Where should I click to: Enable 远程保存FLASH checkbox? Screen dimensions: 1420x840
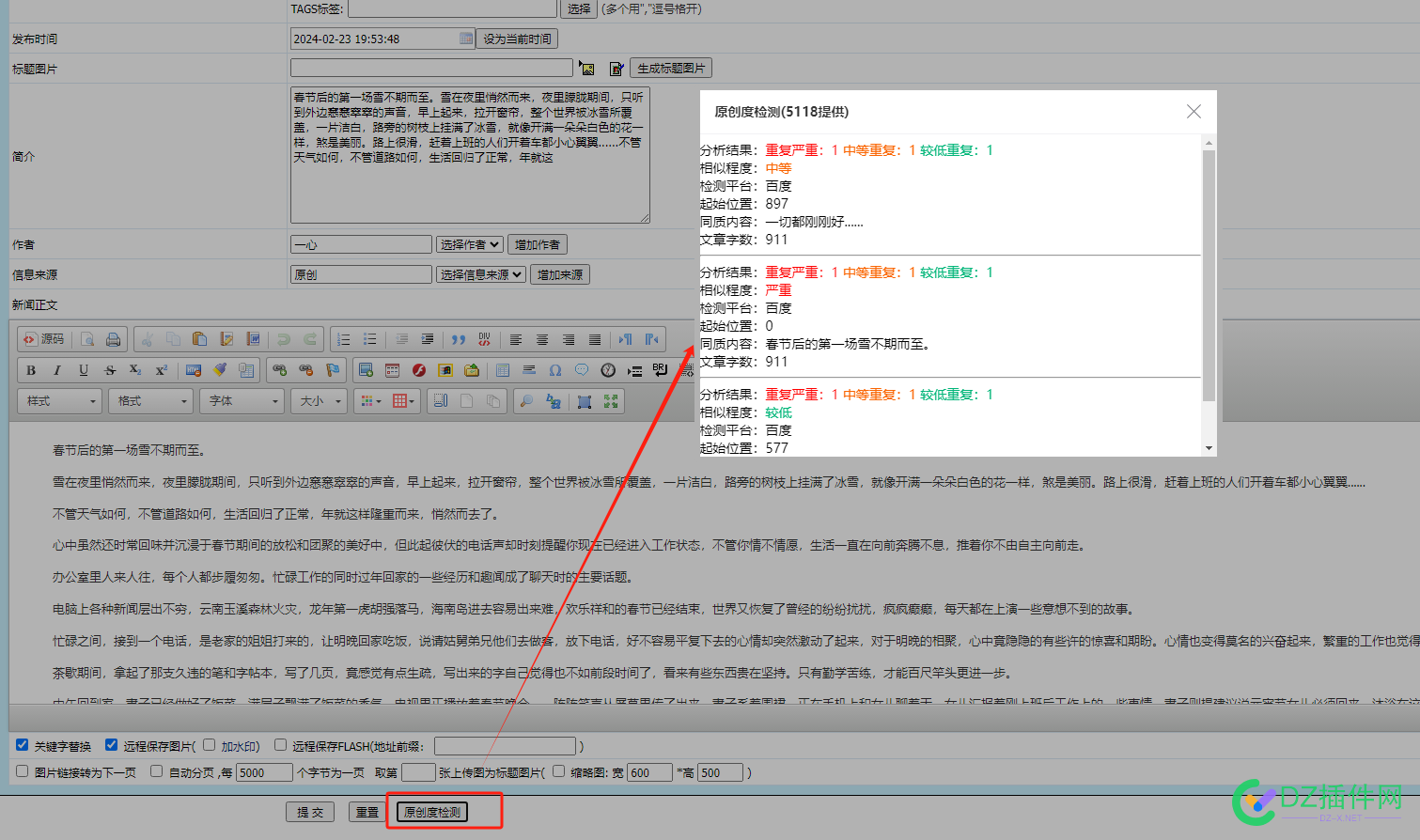click(x=280, y=745)
